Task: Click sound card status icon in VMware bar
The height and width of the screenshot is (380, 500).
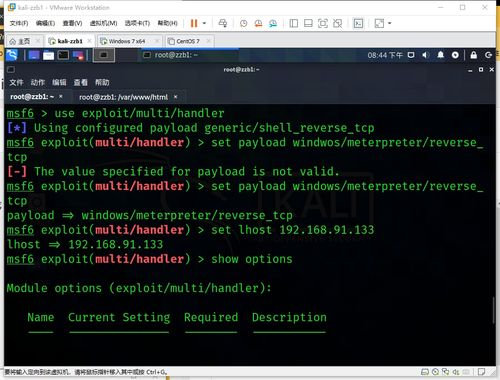Action: 456,372
